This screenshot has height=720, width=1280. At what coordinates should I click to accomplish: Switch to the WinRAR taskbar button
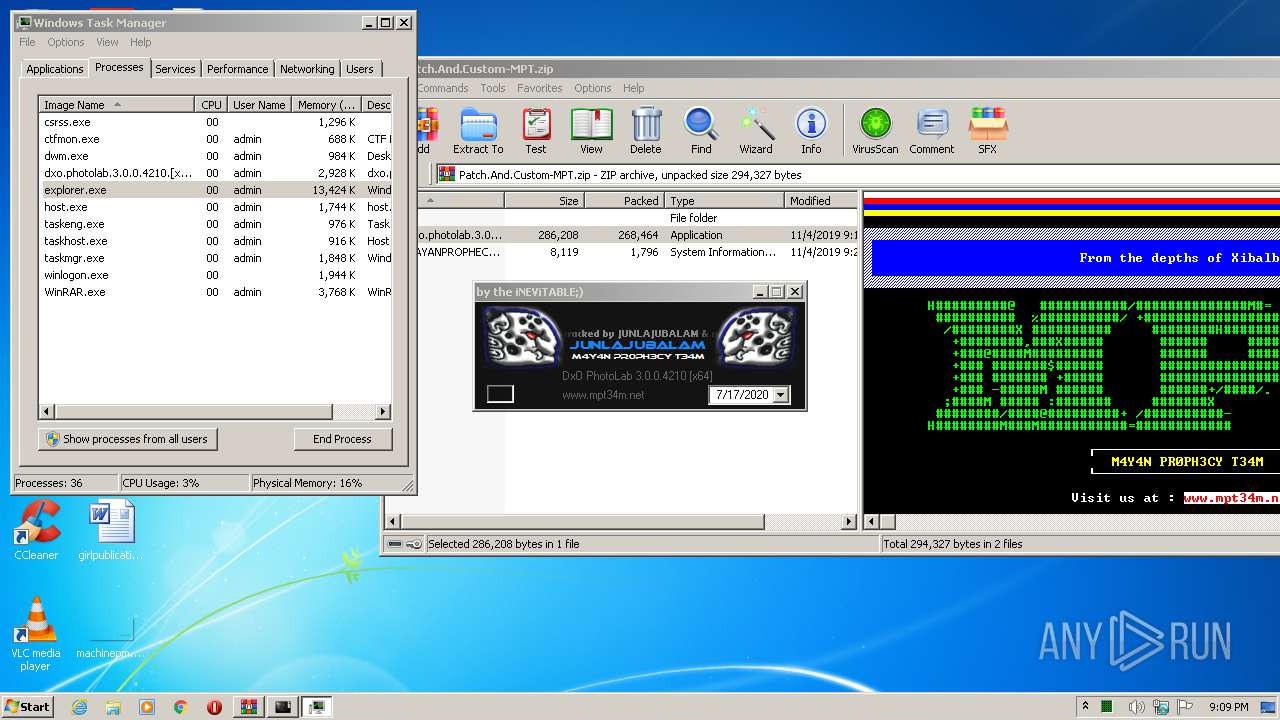[x=249, y=707]
